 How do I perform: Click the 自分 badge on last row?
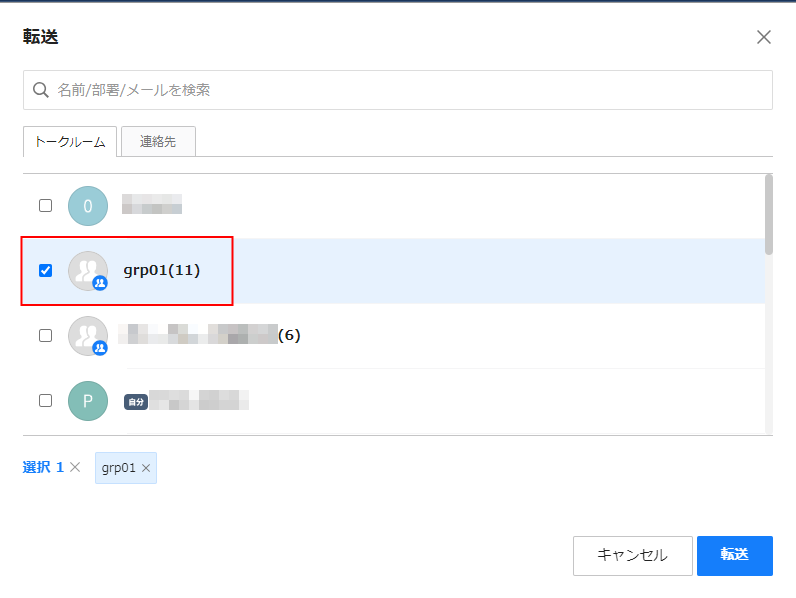pyautogui.click(x=135, y=402)
